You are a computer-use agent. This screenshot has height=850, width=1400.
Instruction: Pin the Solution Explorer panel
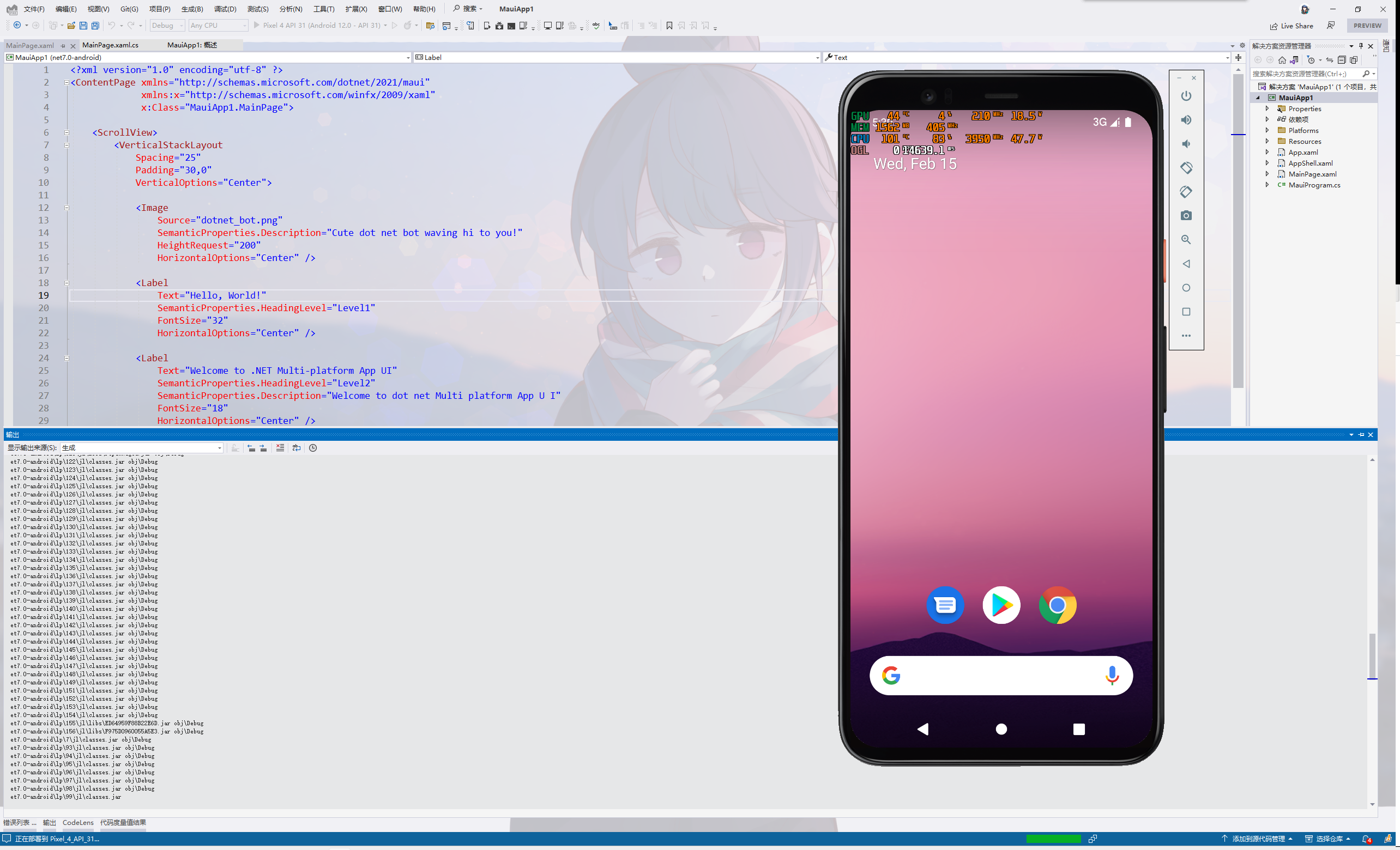click(x=1361, y=46)
